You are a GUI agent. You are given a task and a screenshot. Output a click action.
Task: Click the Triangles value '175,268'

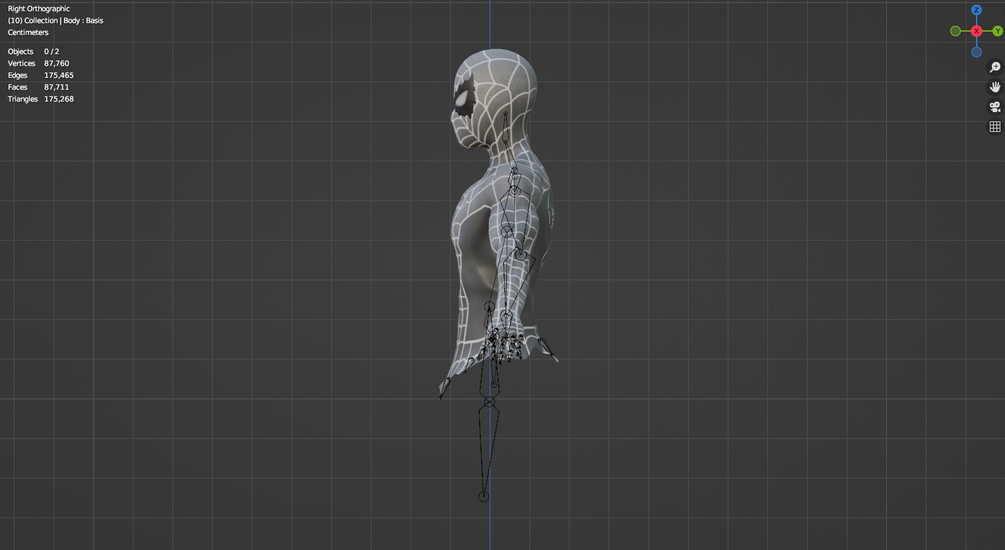click(x=58, y=99)
